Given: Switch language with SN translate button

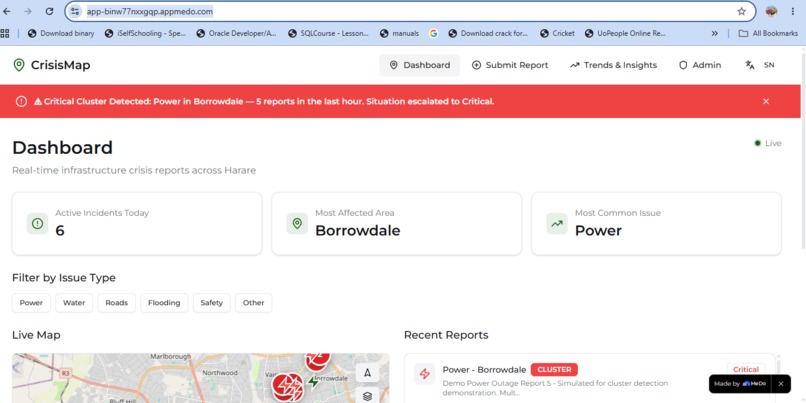Looking at the screenshot, I should [x=760, y=65].
